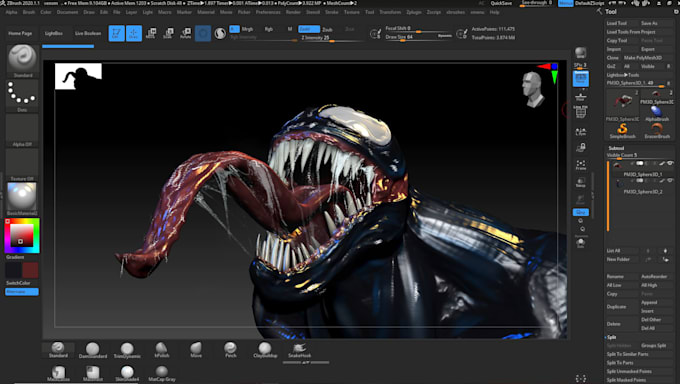Toggle Persp perspective view button

tap(581, 79)
